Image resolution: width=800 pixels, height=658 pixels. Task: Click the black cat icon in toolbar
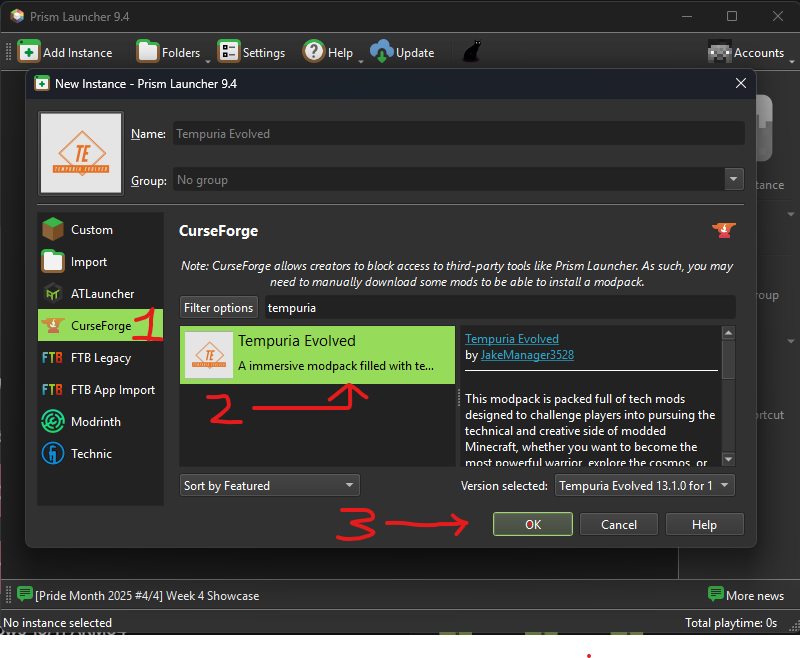pyautogui.click(x=471, y=52)
